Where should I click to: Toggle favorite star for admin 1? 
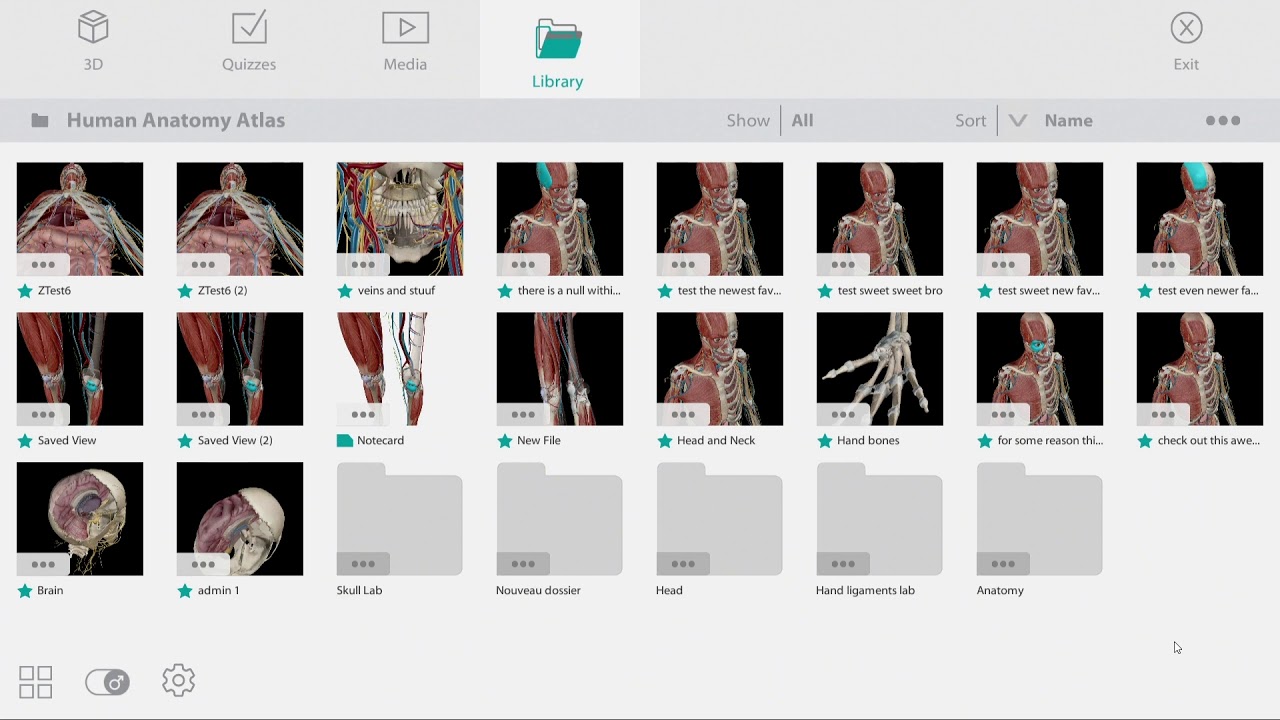[x=185, y=591]
